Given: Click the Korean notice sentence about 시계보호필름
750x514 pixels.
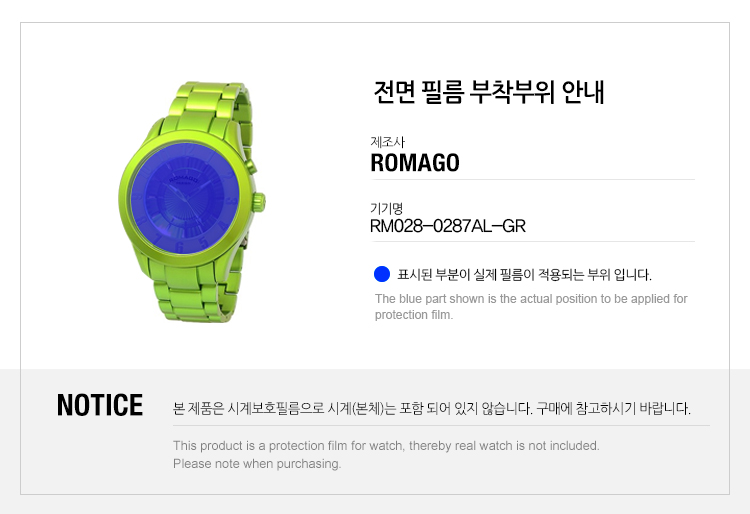Looking at the screenshot, I should tap(432, 408).
